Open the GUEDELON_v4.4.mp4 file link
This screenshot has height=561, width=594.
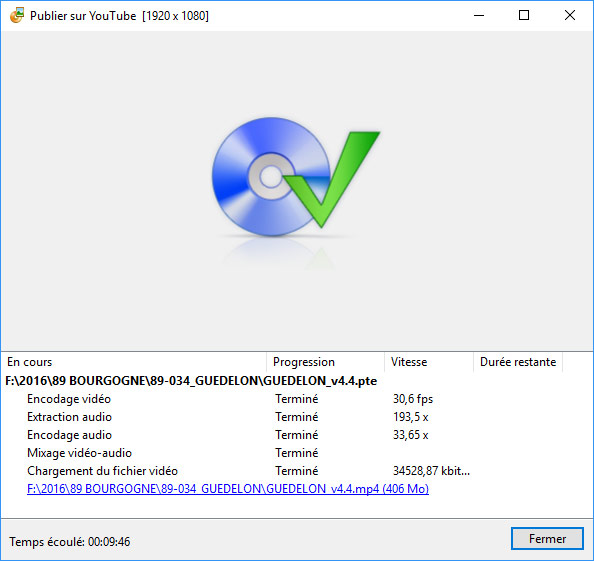(228, 489)
